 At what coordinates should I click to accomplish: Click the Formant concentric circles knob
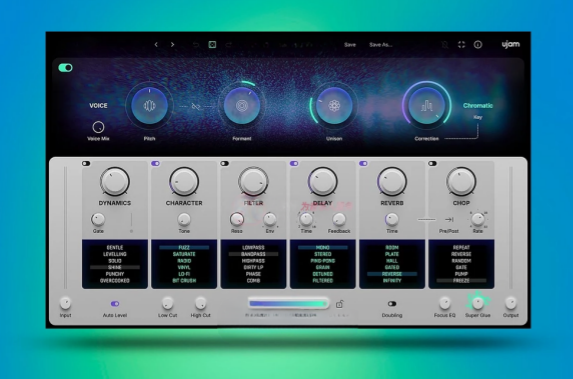pyautogui.click(x=242, y=106)
